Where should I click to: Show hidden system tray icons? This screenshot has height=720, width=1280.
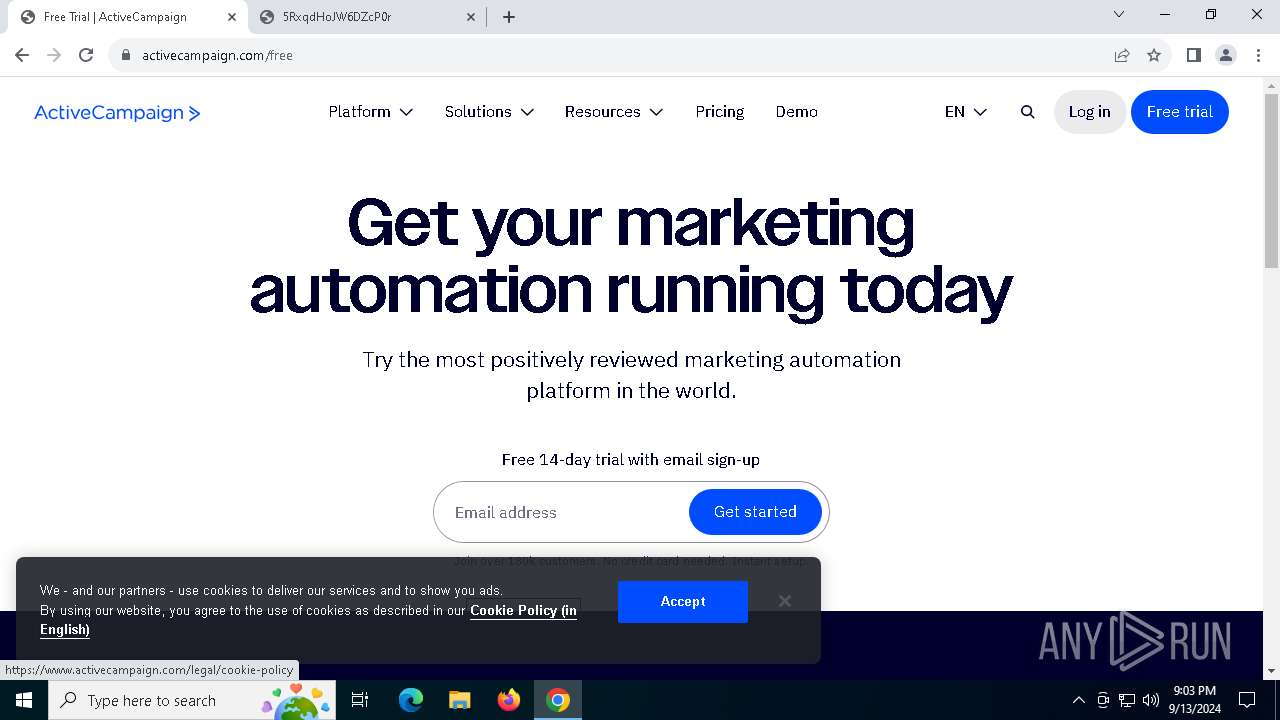point(1078,700)
